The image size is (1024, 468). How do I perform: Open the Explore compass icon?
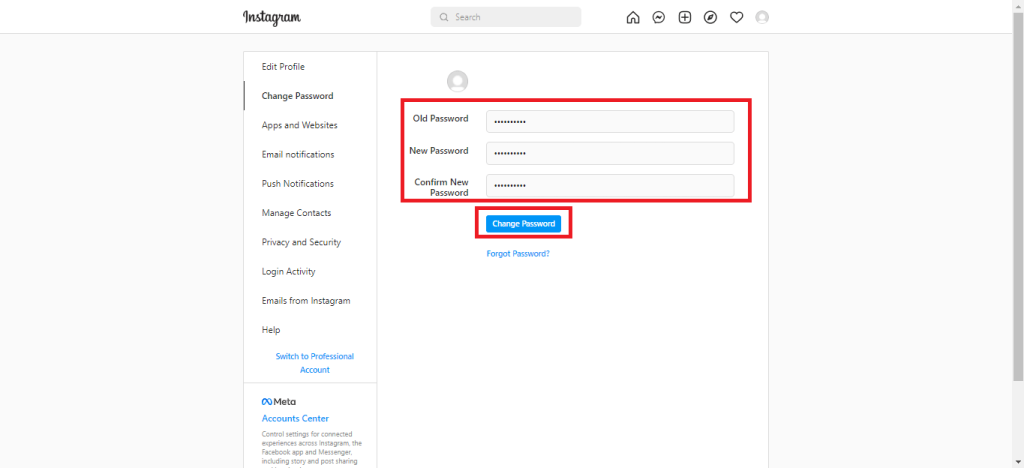click(711, 18)
